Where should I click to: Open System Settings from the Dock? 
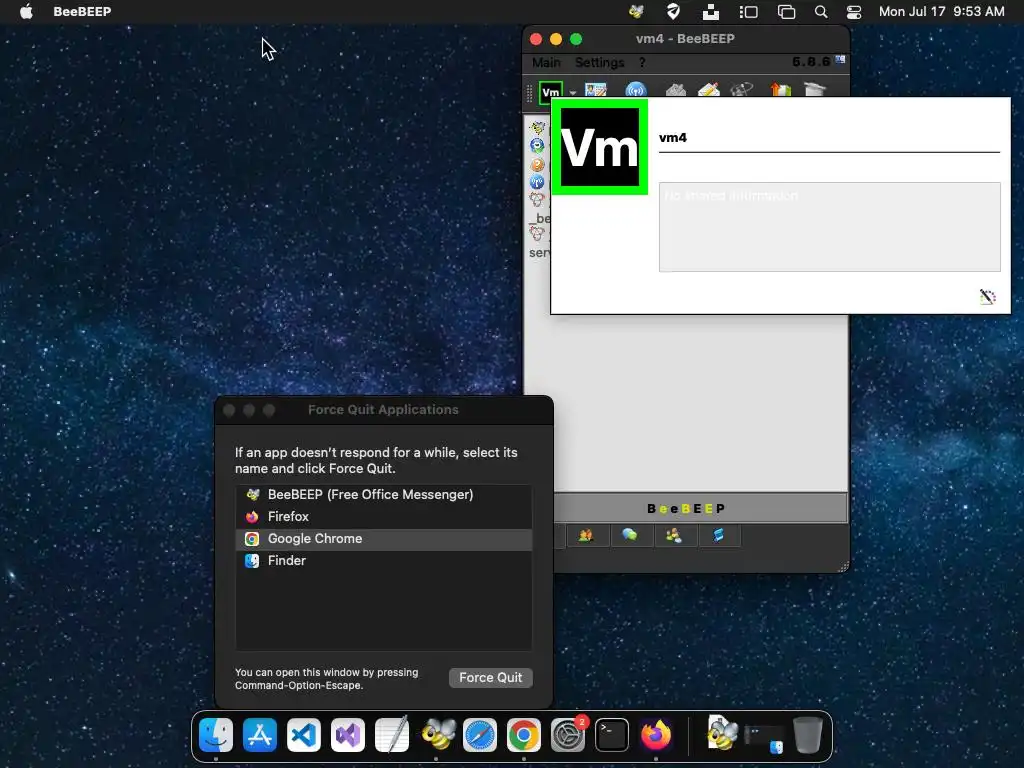568,735
